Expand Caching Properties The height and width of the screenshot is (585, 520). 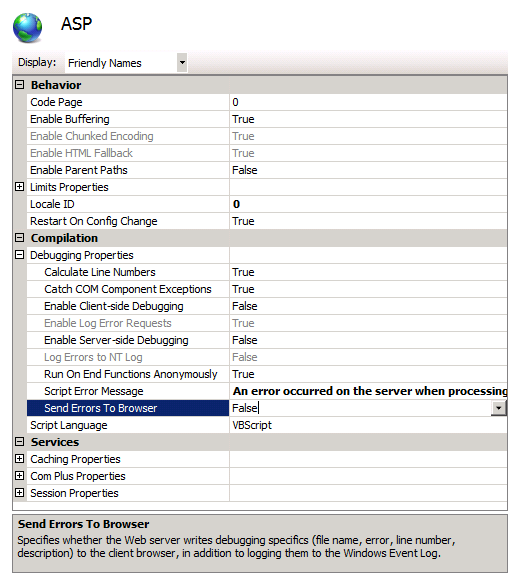(19, 459)
